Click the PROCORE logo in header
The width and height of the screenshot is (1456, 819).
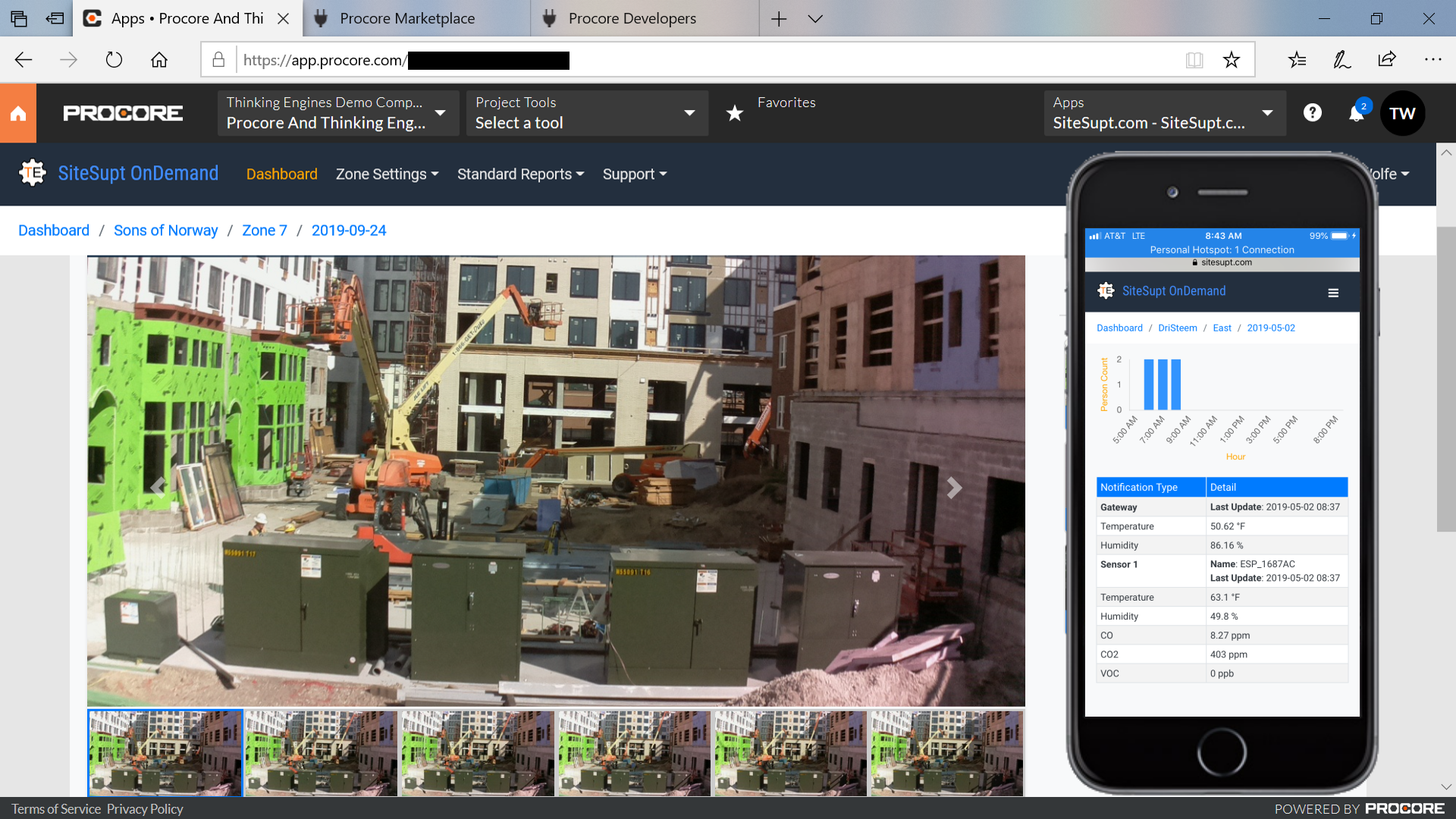(x=123, y=113)
